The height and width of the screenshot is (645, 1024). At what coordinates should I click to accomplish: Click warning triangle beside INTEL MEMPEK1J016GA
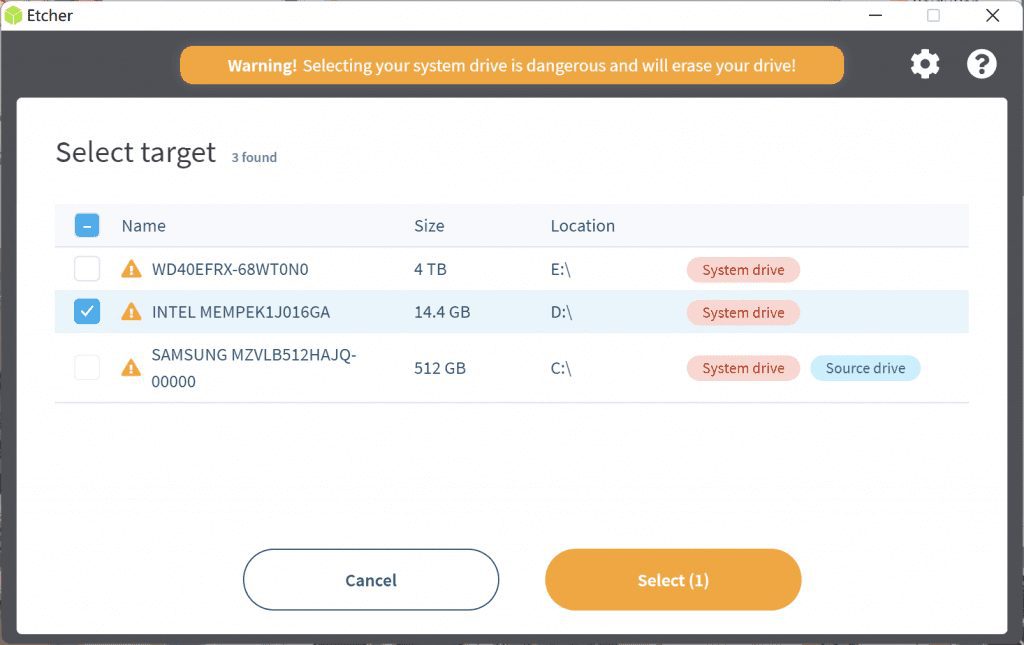pos(131,312)
